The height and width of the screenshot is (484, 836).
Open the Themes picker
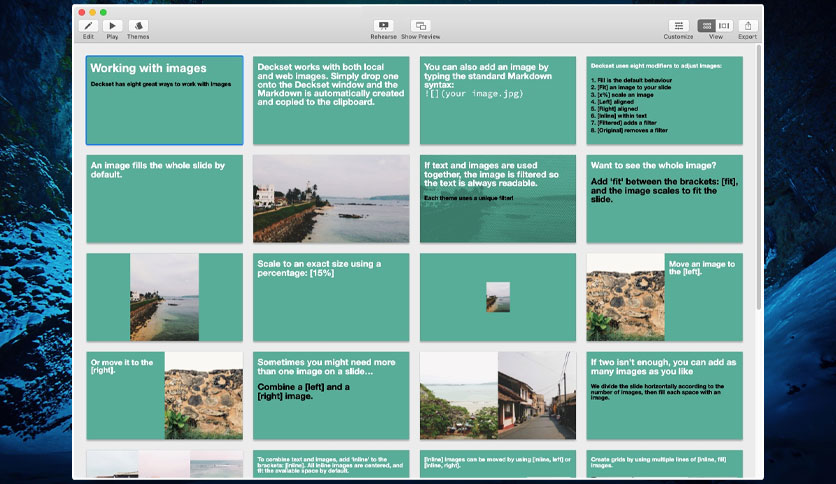pyautogui.click(x=138, y=26)
